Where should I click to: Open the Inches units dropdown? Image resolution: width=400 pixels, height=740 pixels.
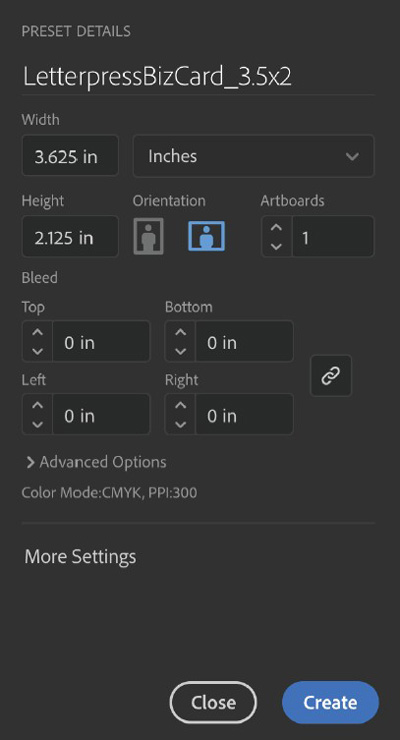254,156
